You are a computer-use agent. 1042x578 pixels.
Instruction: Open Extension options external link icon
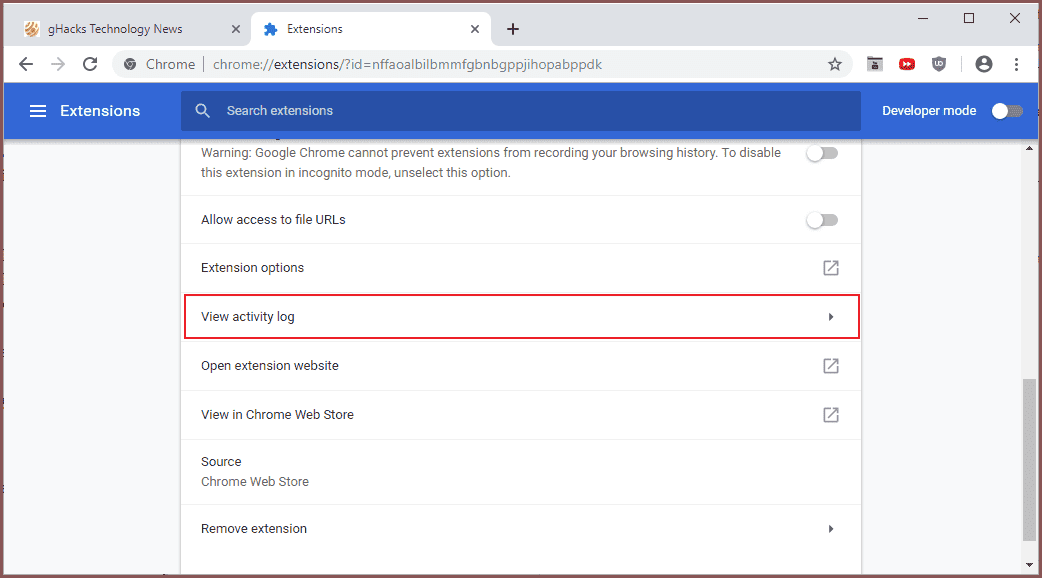click(x=830, y=268)
